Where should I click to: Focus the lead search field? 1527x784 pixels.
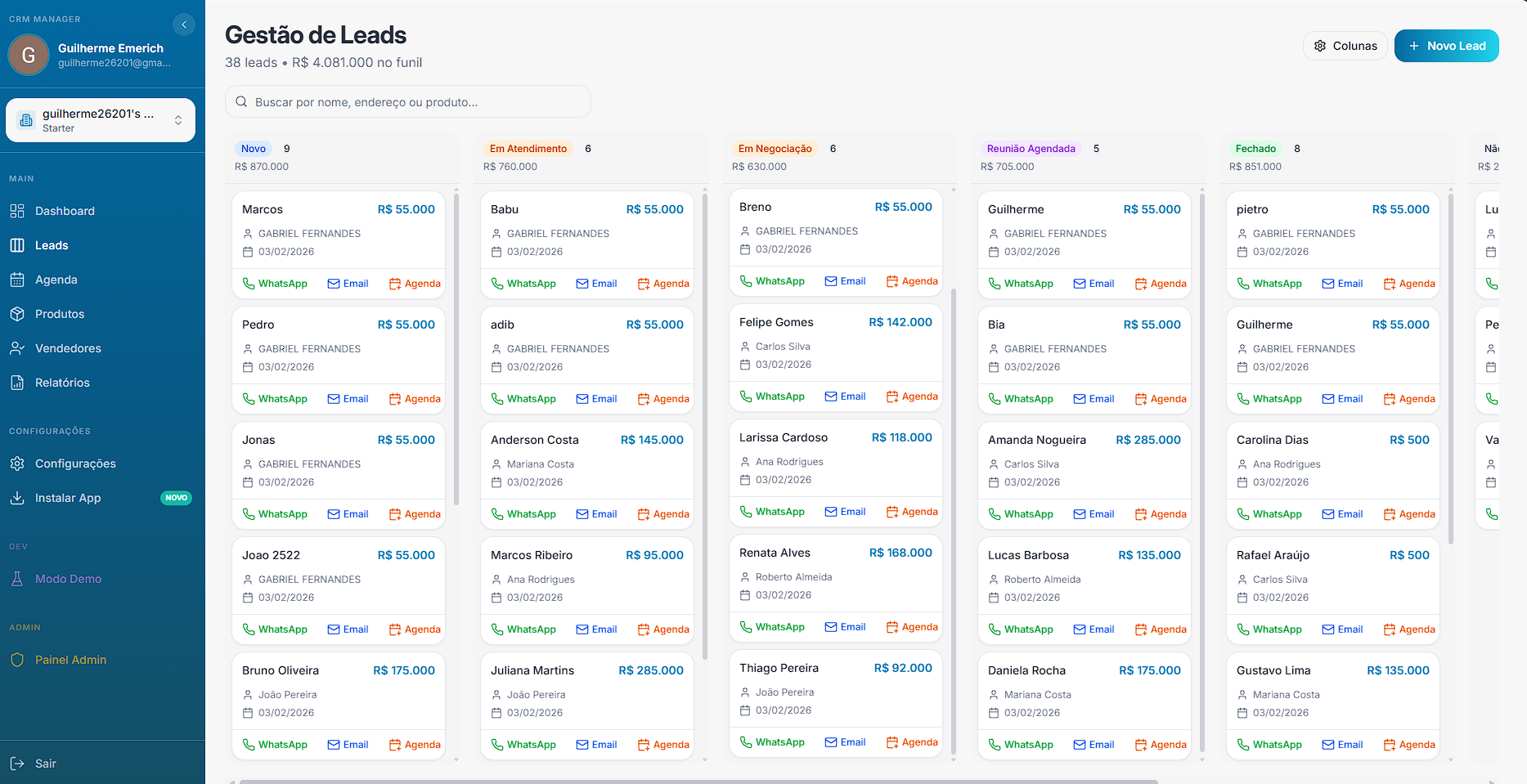(x=407, y=102)
